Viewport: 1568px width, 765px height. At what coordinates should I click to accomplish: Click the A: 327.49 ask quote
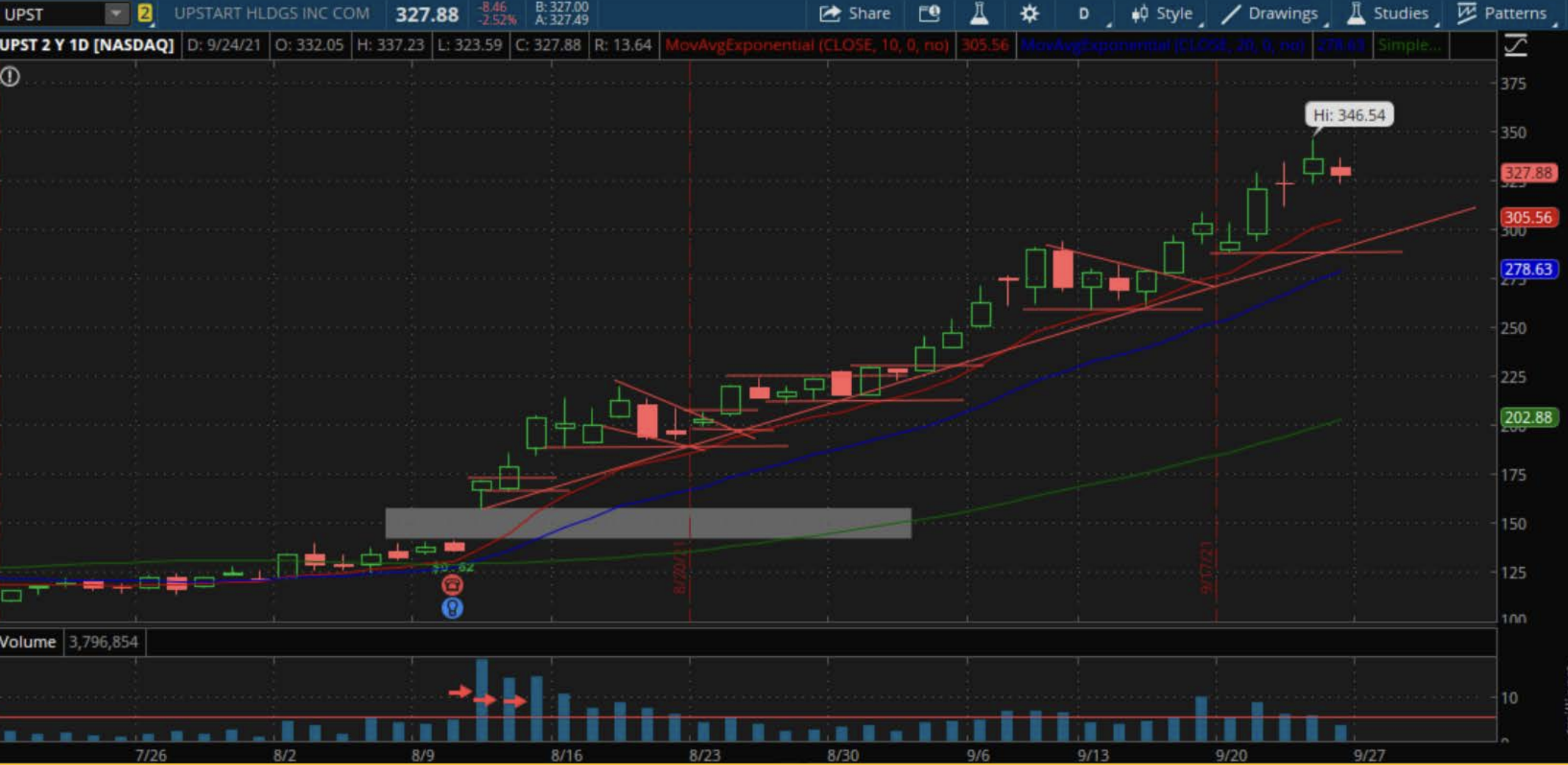click(x=562, y=20)
